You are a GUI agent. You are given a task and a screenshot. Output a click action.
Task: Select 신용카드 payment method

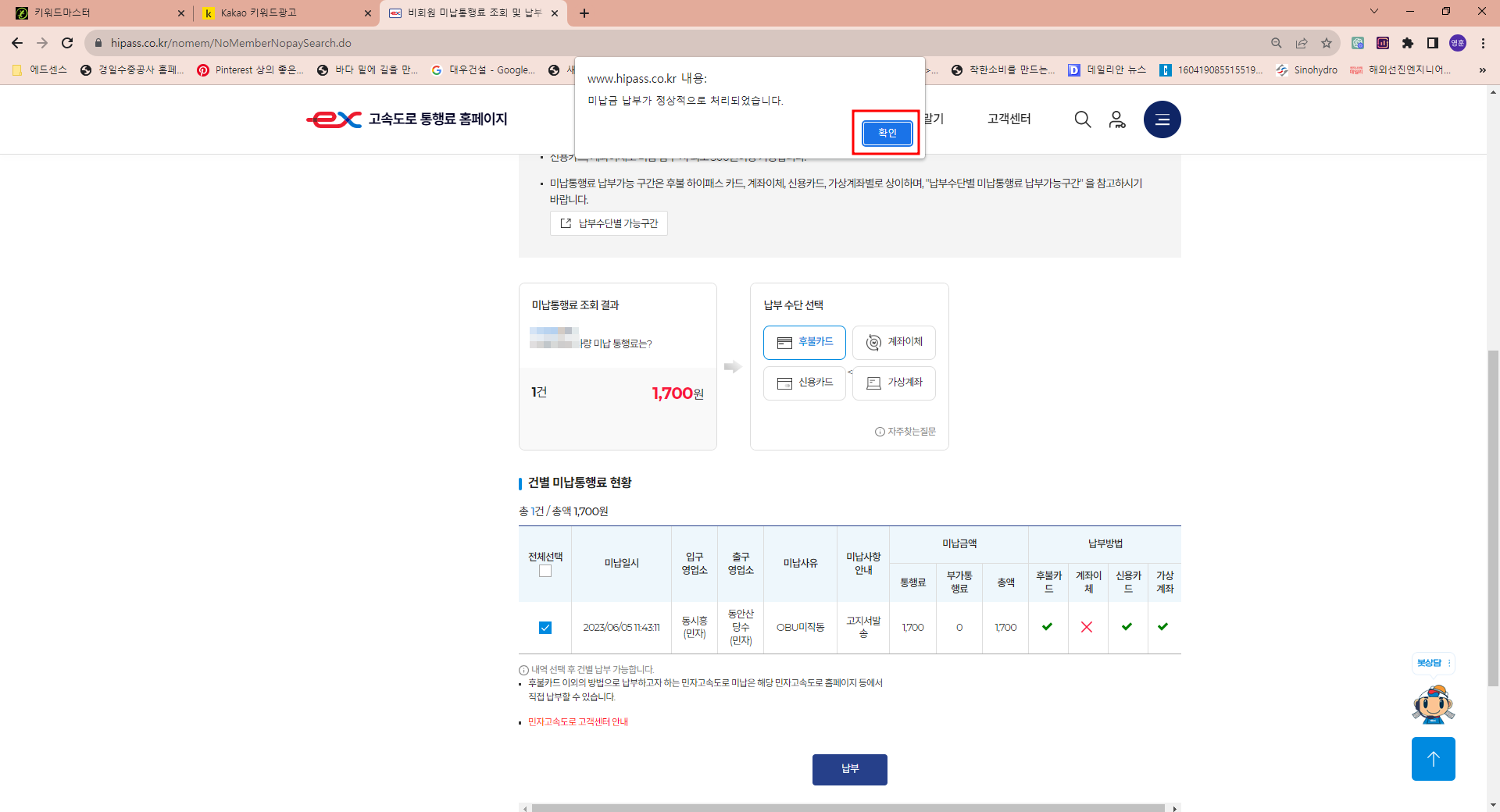click(804, 383)
